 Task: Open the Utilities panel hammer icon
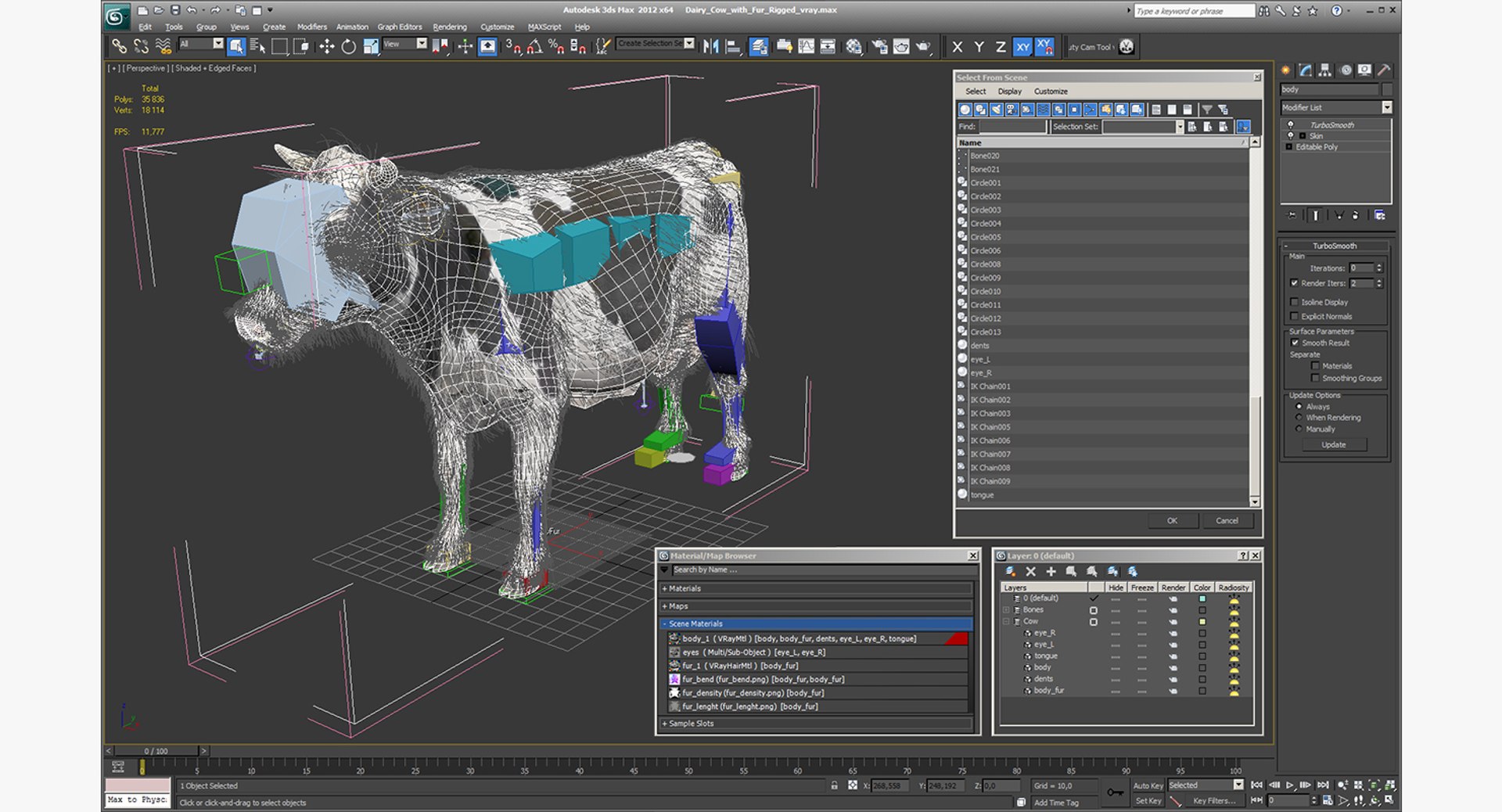coord(1384,70)
